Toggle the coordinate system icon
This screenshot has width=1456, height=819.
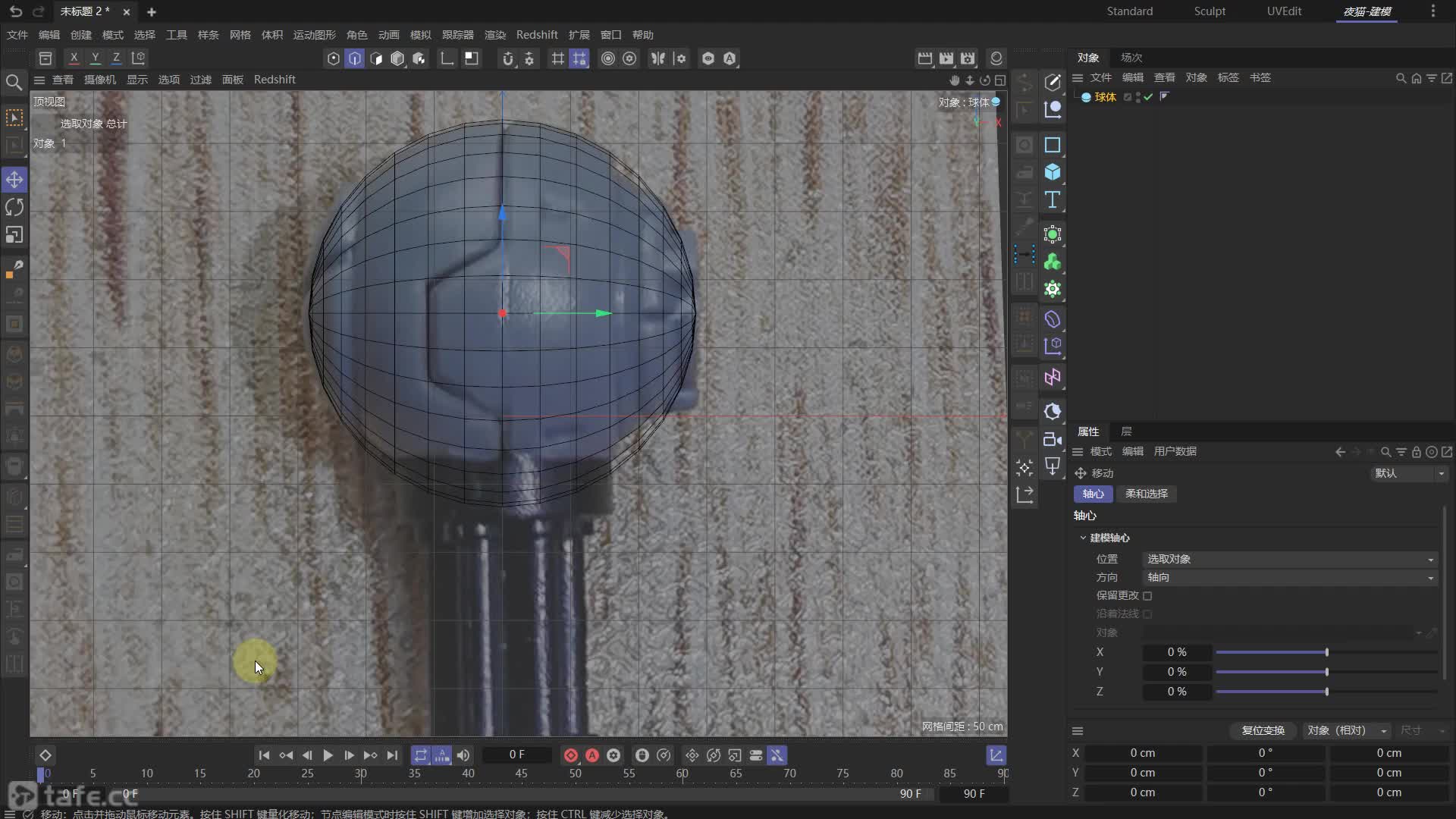(138, 58)
